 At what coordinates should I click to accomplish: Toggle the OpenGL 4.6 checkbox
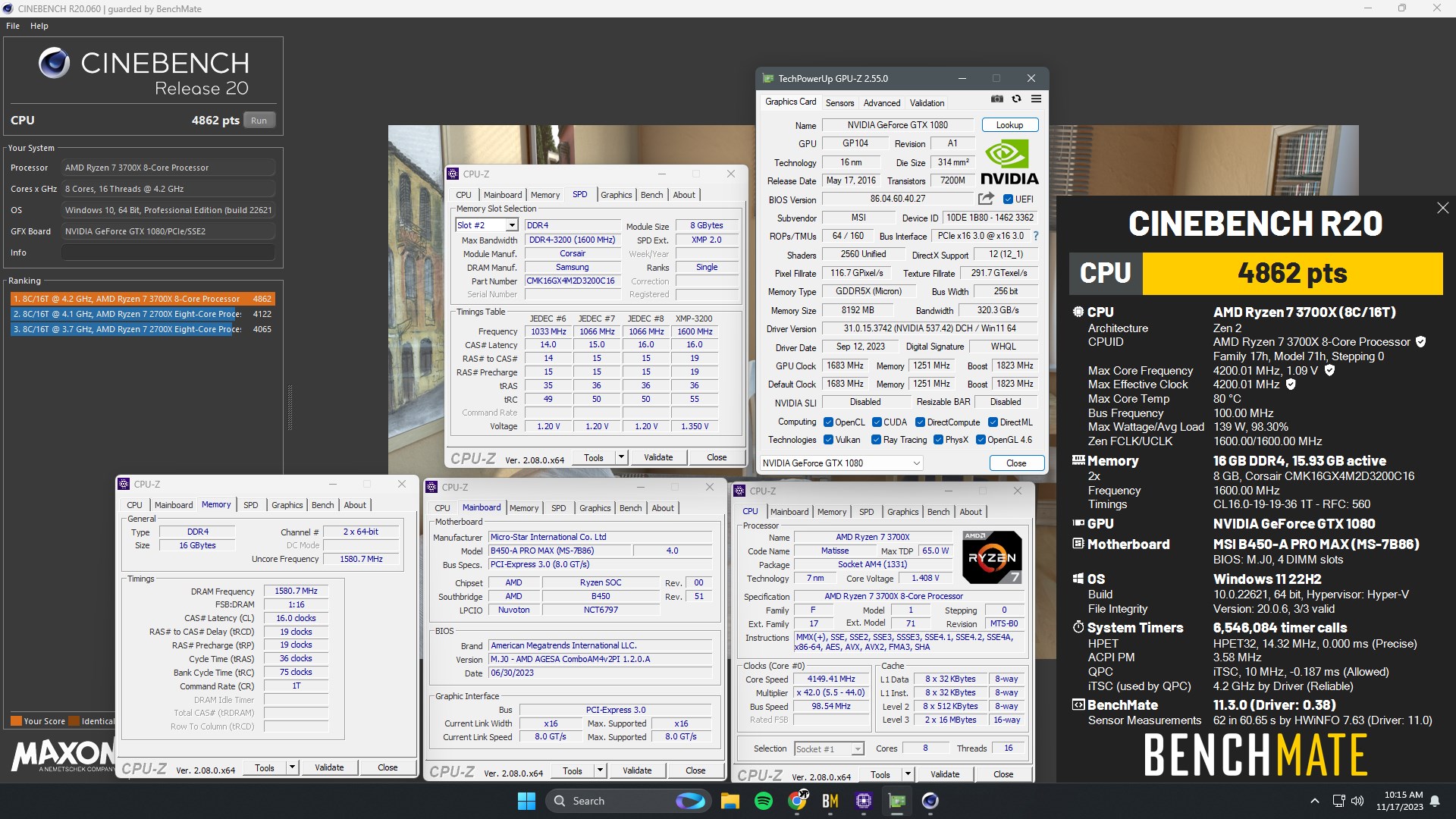click(981, 440)
